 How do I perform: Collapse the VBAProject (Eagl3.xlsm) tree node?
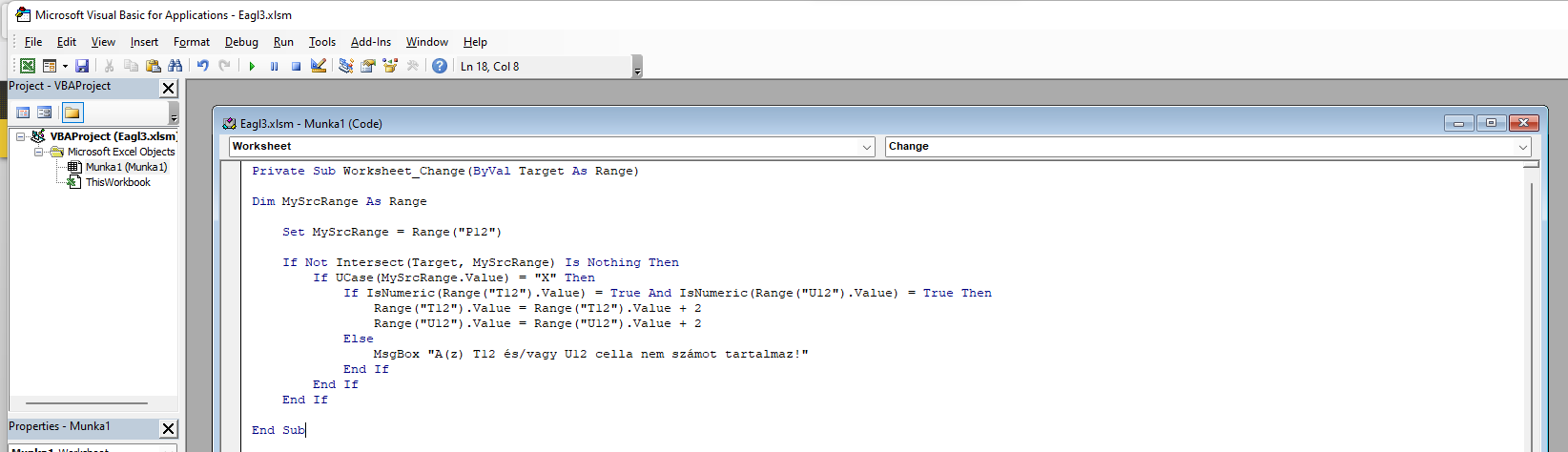20,136
